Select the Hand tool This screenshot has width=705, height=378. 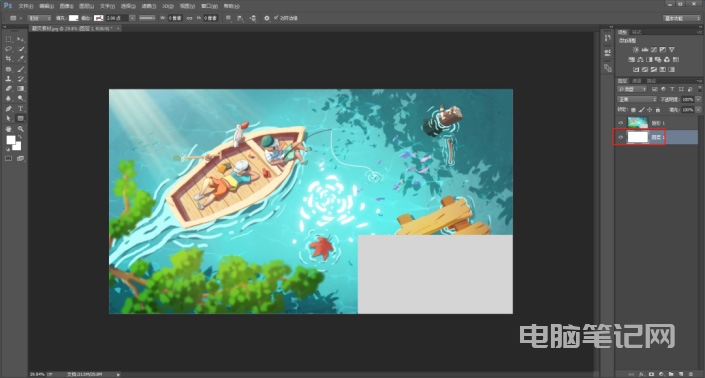pos(9,129)
